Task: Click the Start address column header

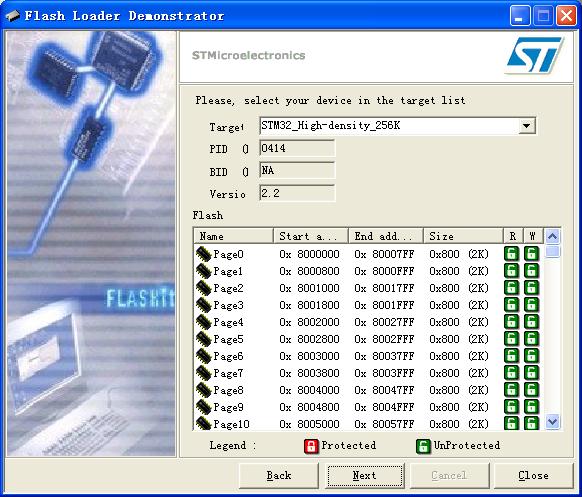Action: pos(311,236)
